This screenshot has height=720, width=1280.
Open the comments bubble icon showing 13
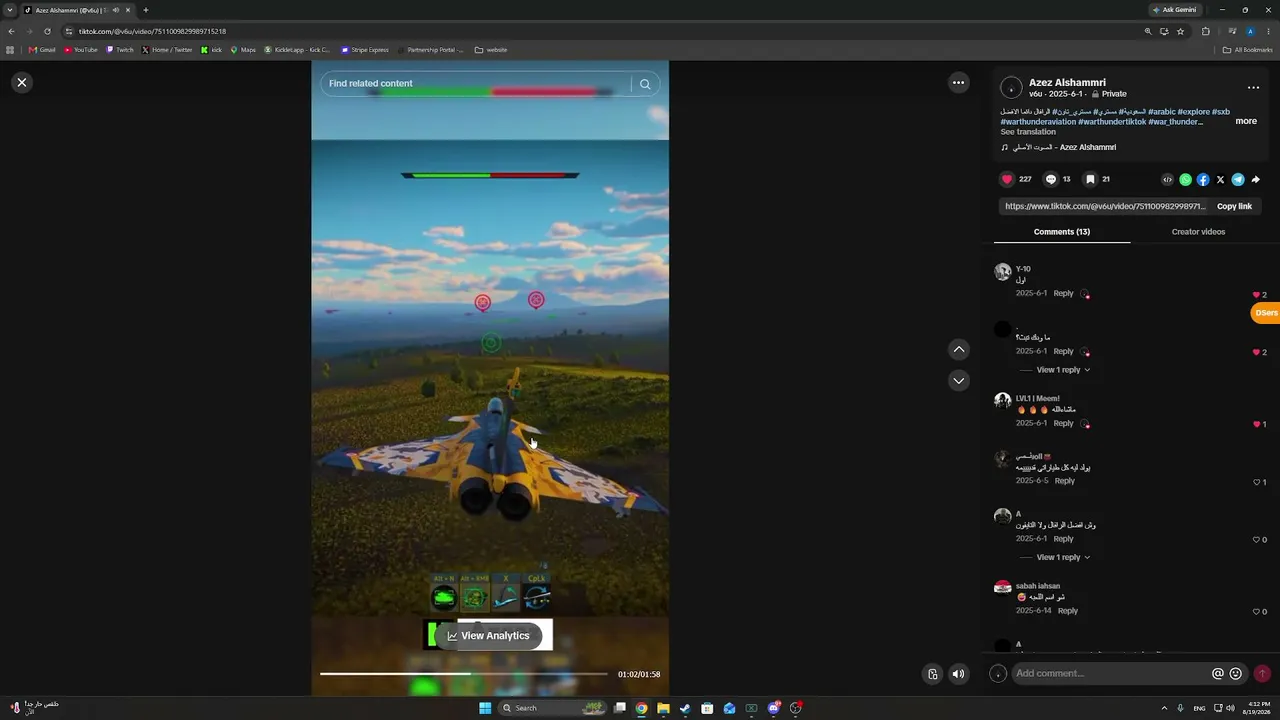[1050, 179]
